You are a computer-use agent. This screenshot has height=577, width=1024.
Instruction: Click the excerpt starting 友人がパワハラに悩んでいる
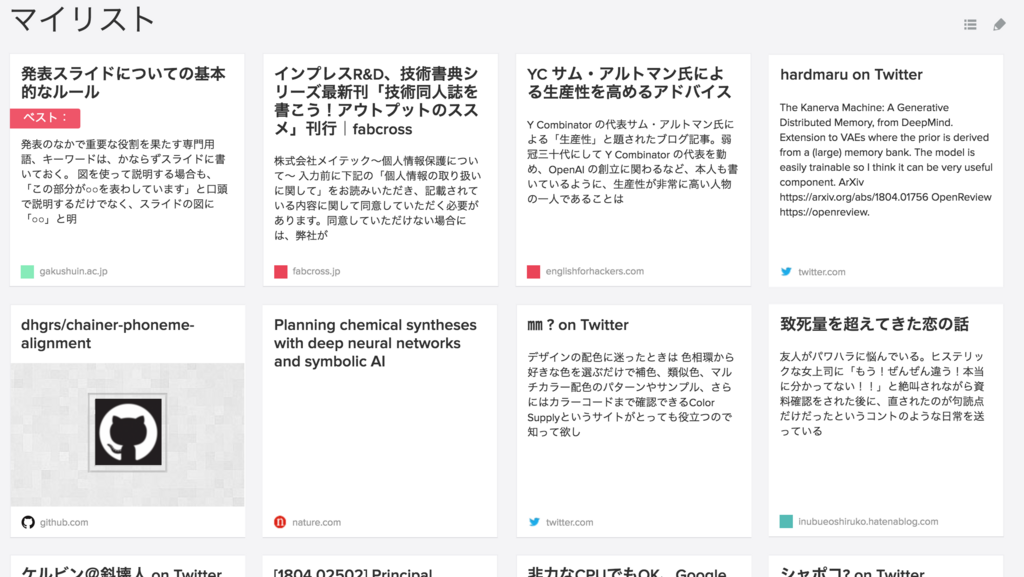882,394
